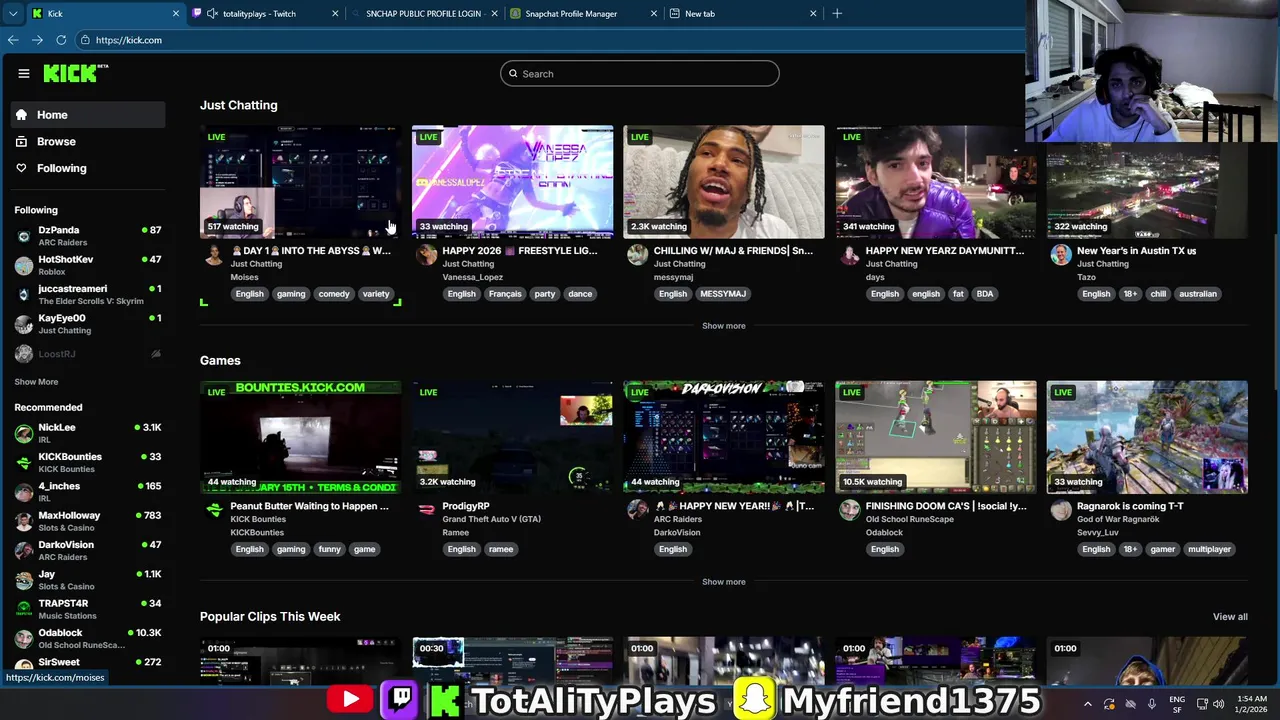Click the multiplayer tag
Screen dimensions: 1280x720
1209,549
